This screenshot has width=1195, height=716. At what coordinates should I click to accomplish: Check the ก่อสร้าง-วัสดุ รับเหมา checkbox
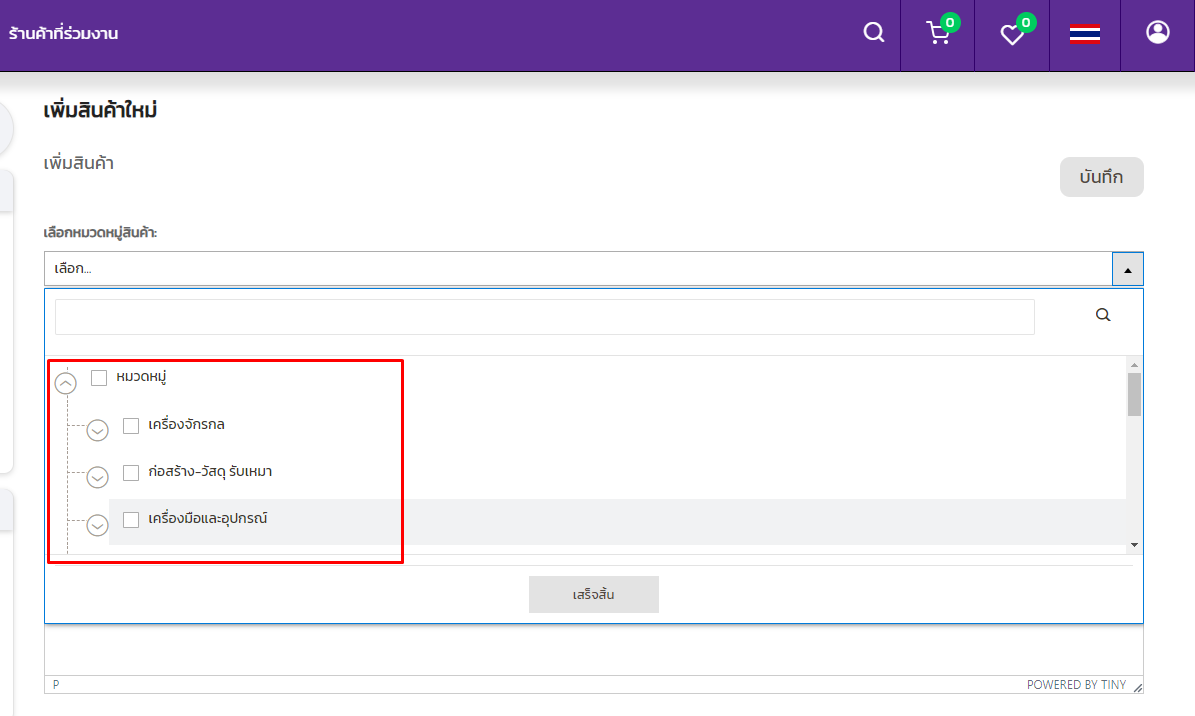[131, 473]
